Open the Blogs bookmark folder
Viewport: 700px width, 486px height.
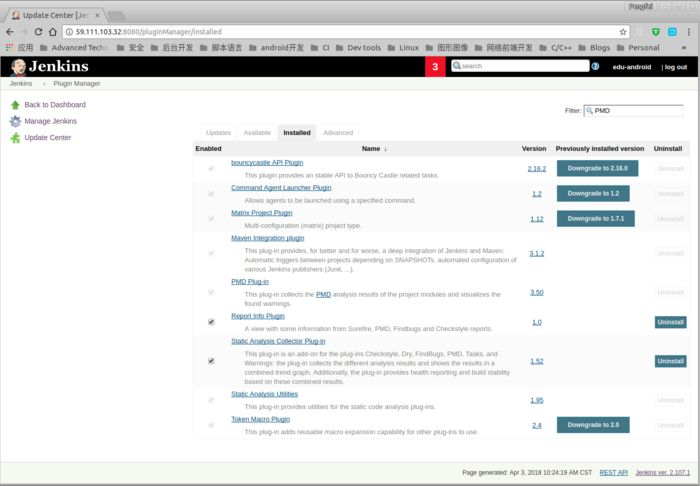point(594,47)
